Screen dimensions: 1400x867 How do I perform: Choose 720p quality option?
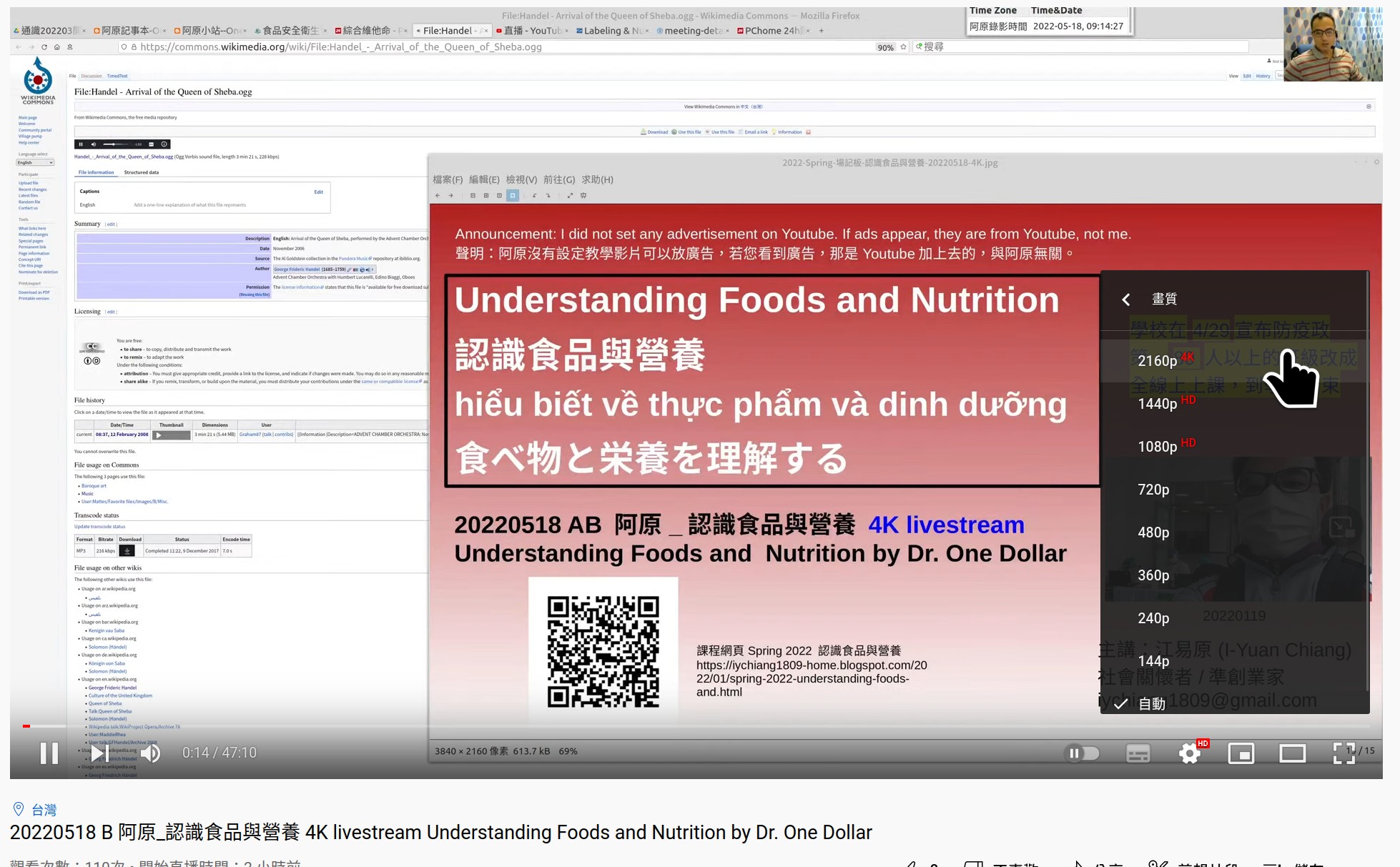click(x=1234, y=489)
